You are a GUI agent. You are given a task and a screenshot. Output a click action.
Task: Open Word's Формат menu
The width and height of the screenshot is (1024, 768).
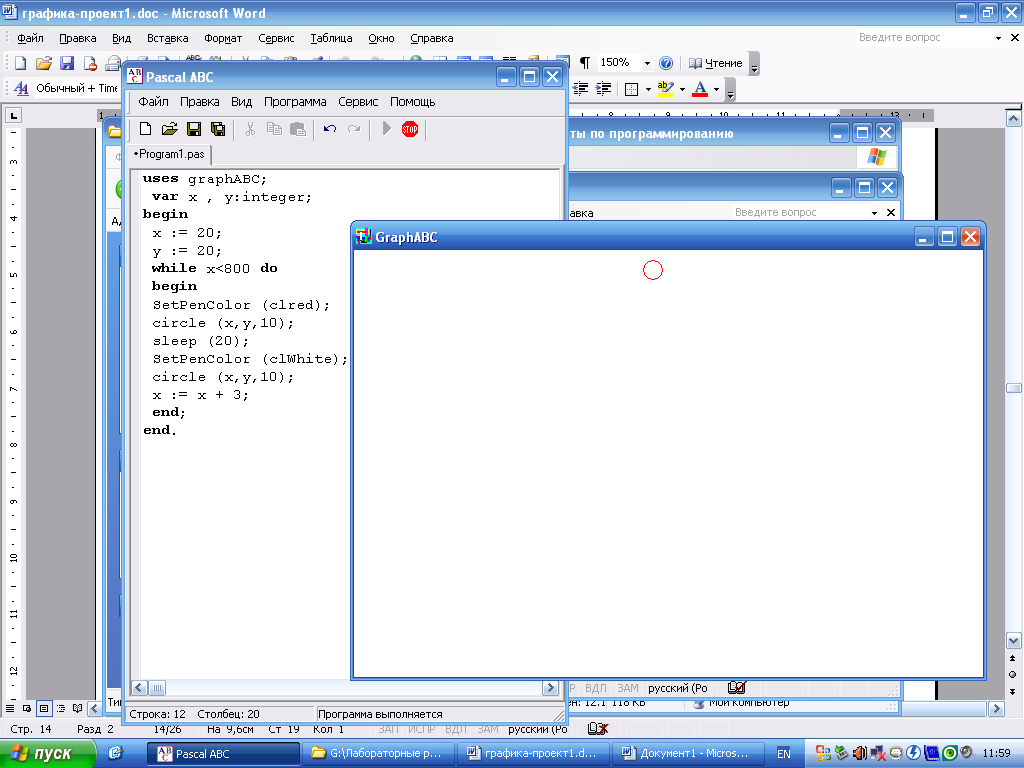tap(223, 38)
